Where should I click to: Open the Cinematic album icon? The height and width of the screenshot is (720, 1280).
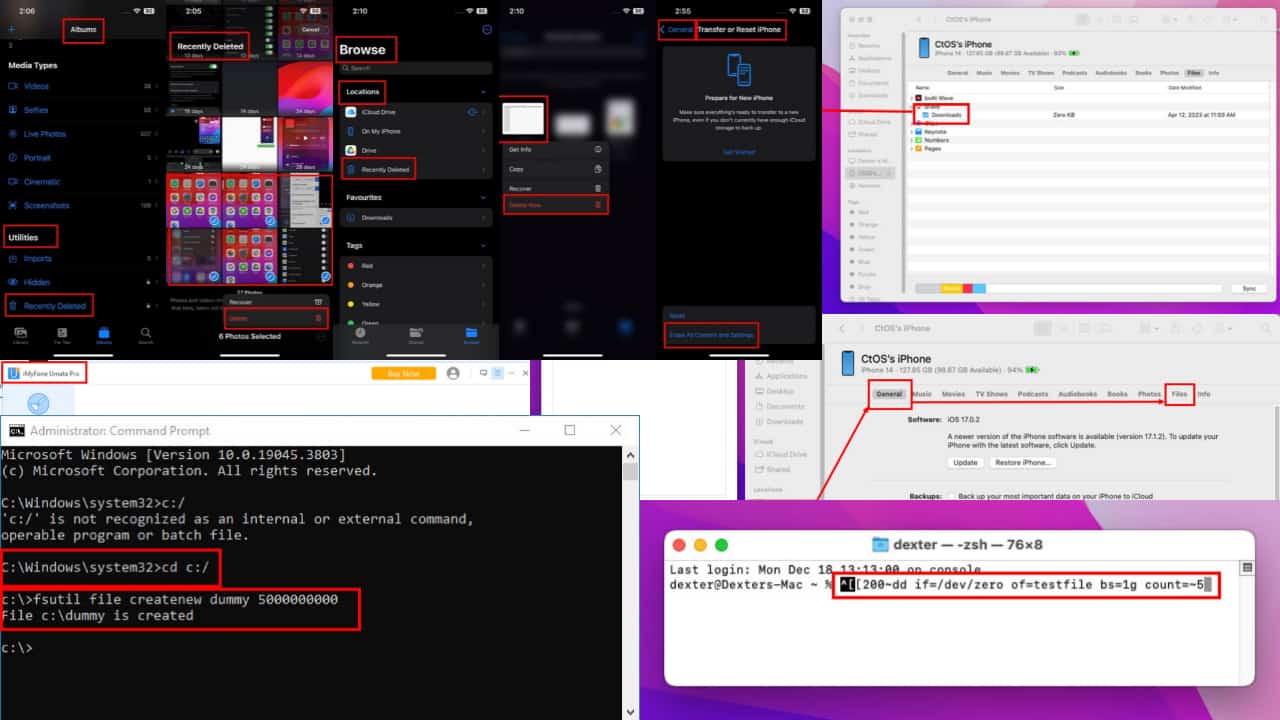coord(13,182)
